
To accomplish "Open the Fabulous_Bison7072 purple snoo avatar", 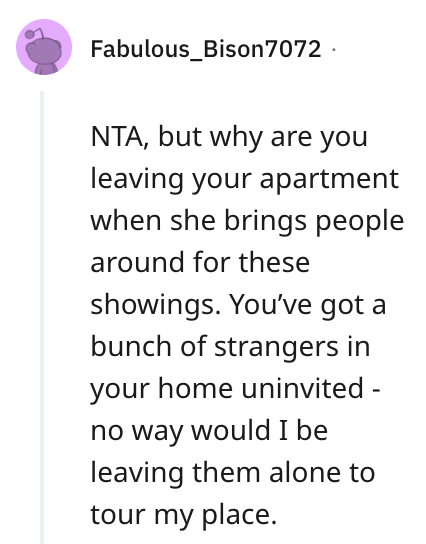I will coord(44,47).
